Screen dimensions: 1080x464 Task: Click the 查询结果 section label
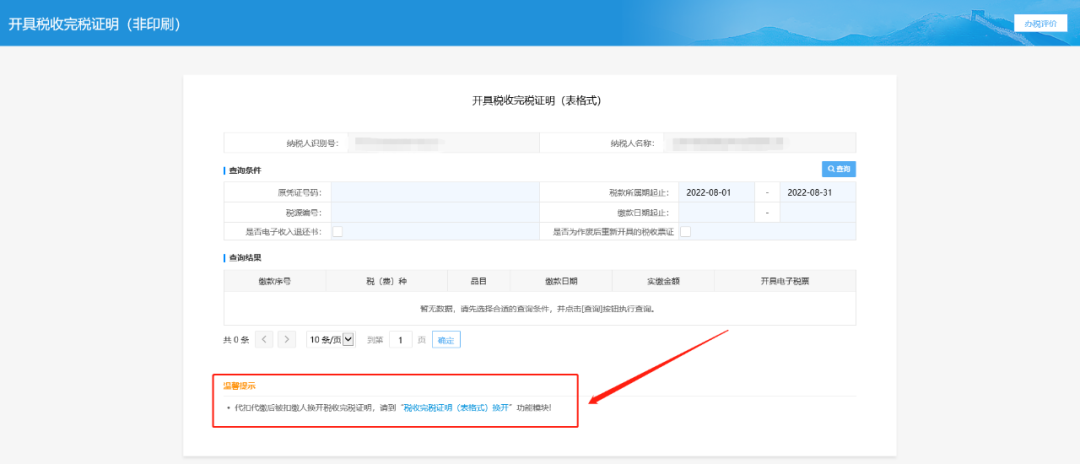(245, 257)
